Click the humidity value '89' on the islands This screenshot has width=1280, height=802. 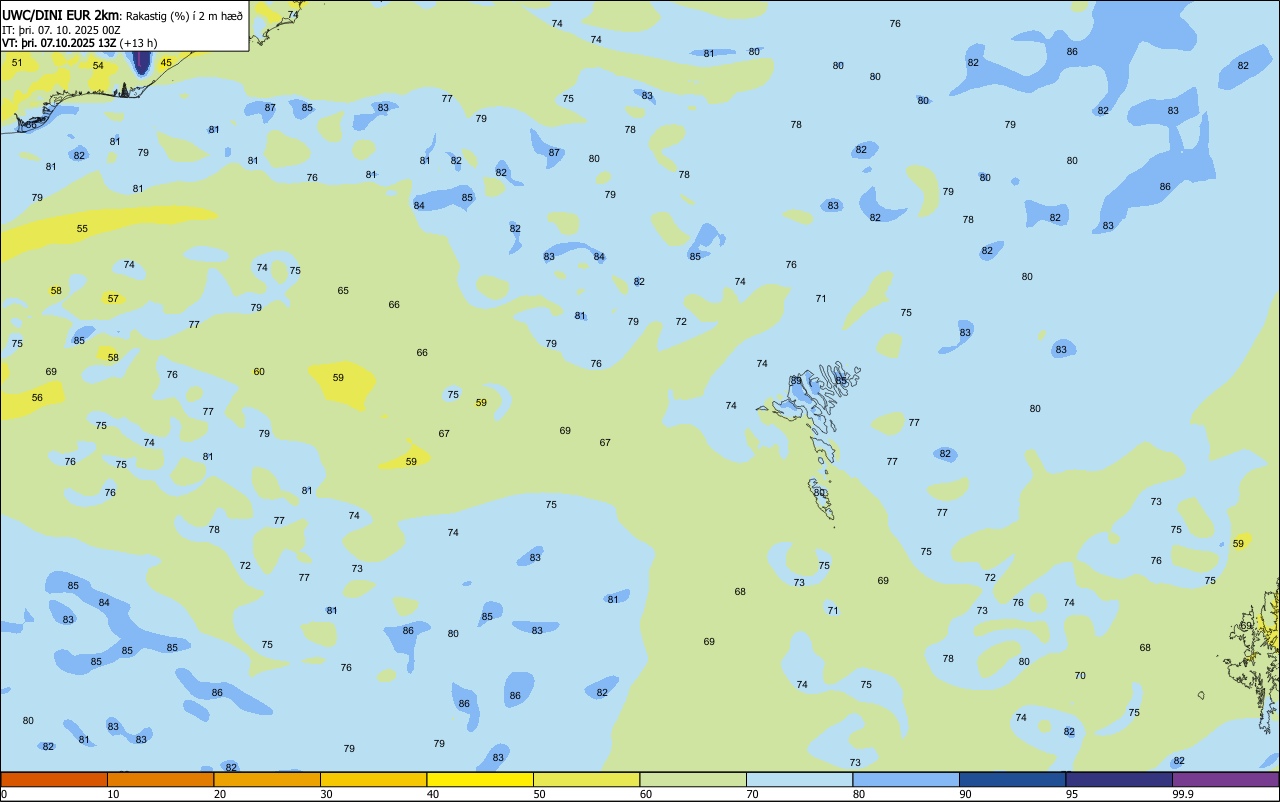pos(796,380)
